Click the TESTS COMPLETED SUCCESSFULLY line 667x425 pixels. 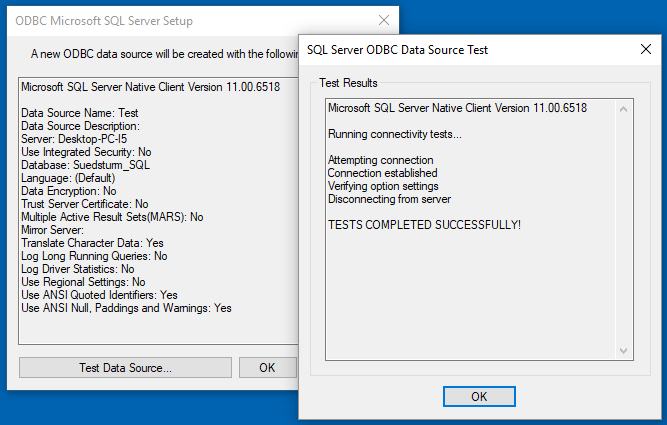click(424, 225)
